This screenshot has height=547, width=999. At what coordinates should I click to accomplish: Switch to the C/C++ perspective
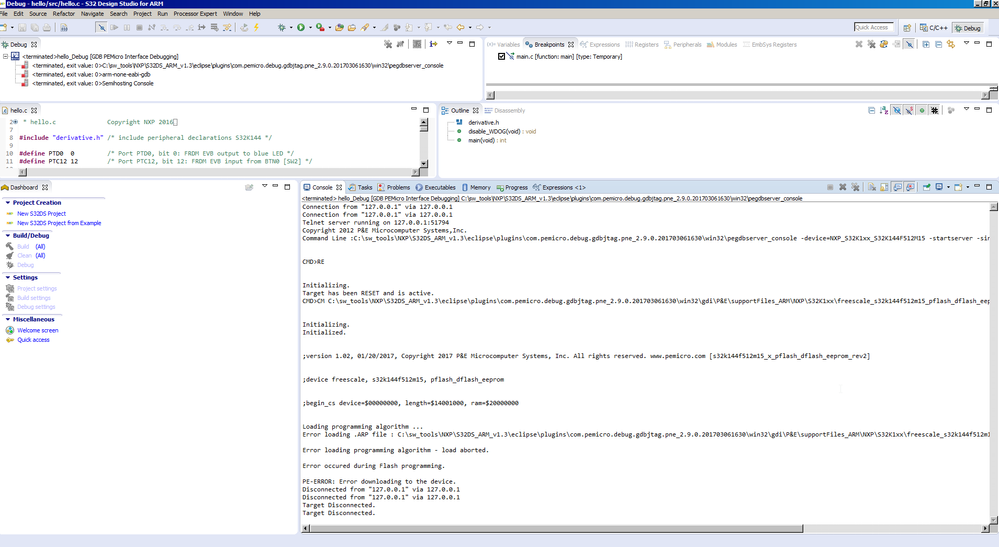[x=934, y=27]
